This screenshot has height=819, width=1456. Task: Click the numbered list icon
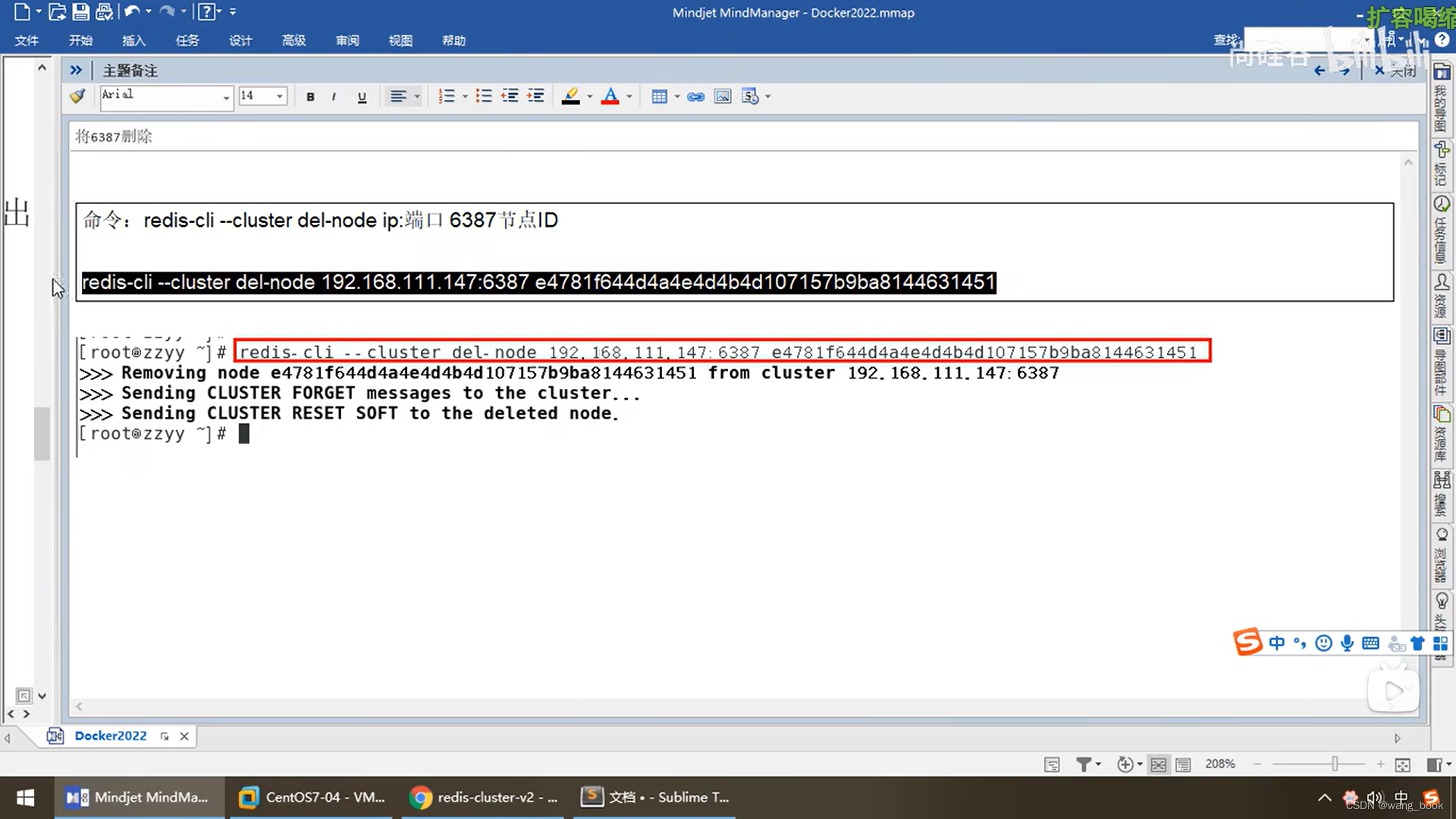pyautogui.click(x=447, y=96)
